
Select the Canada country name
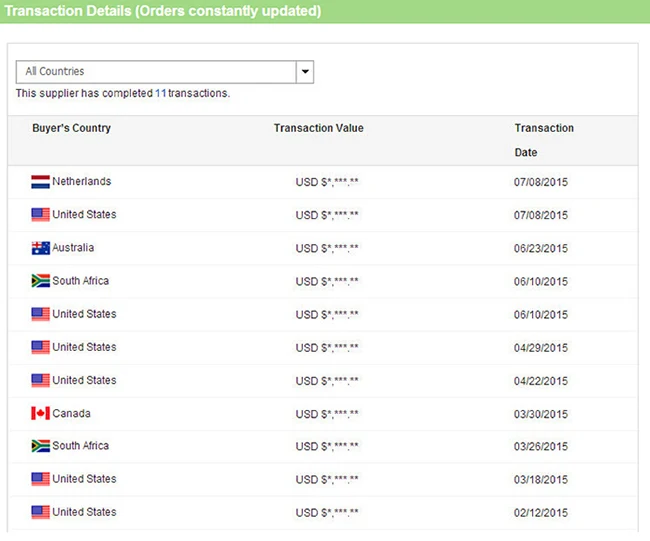point(71,413)
